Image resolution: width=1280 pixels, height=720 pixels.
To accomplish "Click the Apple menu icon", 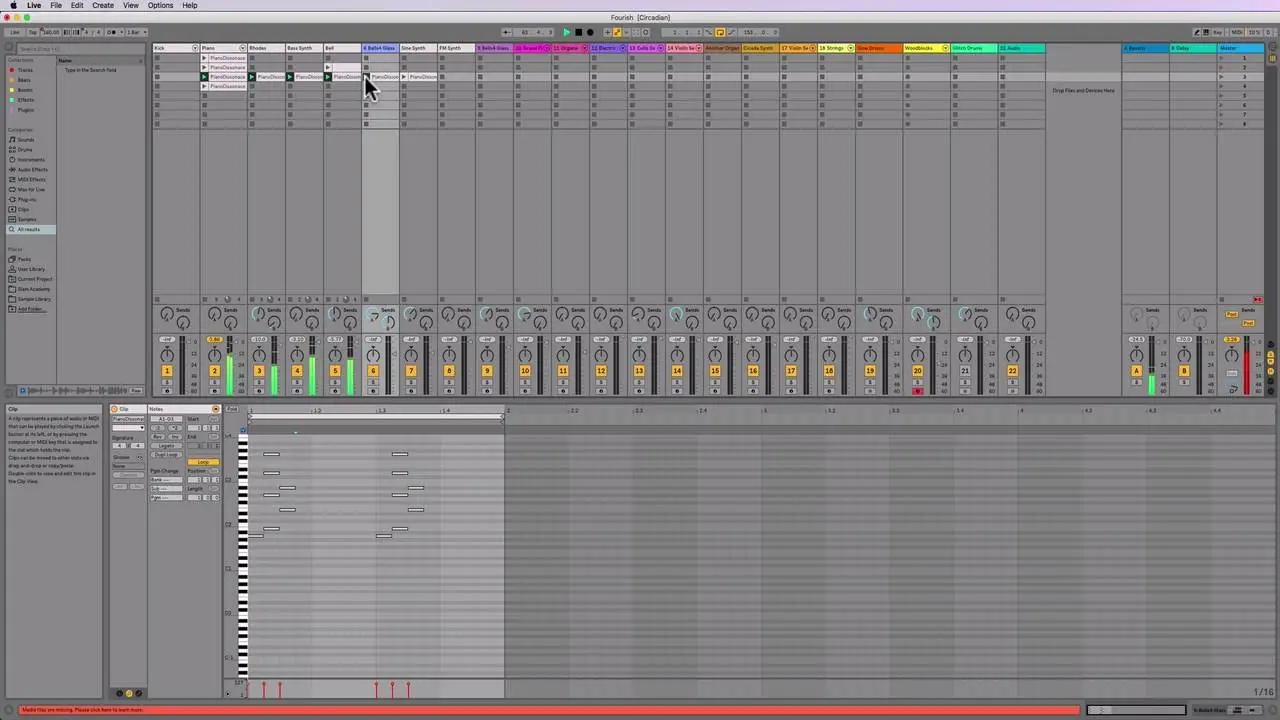I will 13,5.
